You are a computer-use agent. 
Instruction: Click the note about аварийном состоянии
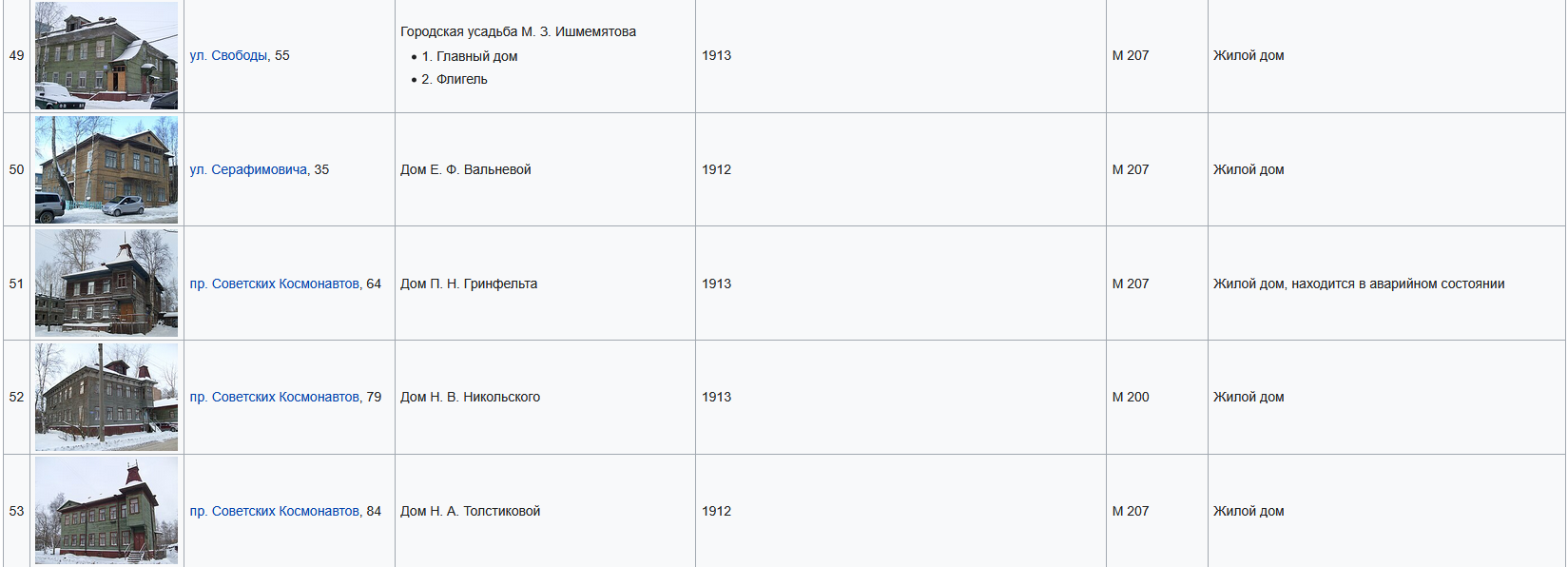(1359, 283)
